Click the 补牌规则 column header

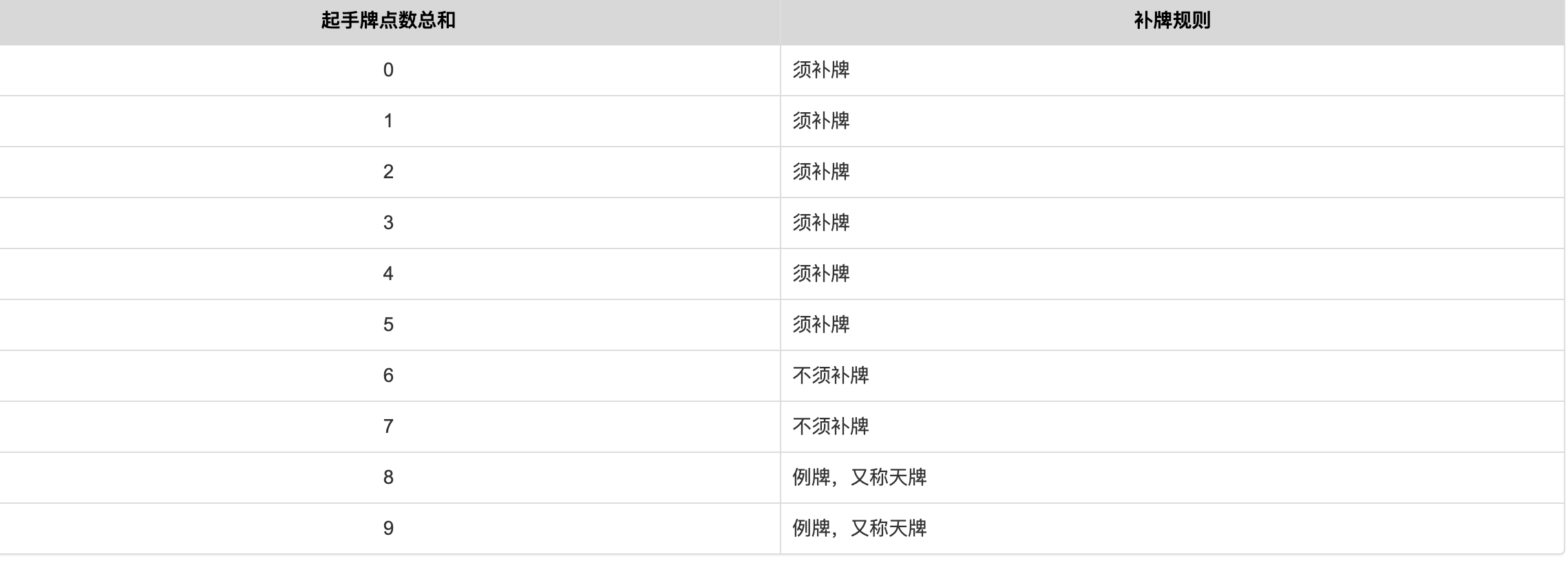(x=1172, y=21)
